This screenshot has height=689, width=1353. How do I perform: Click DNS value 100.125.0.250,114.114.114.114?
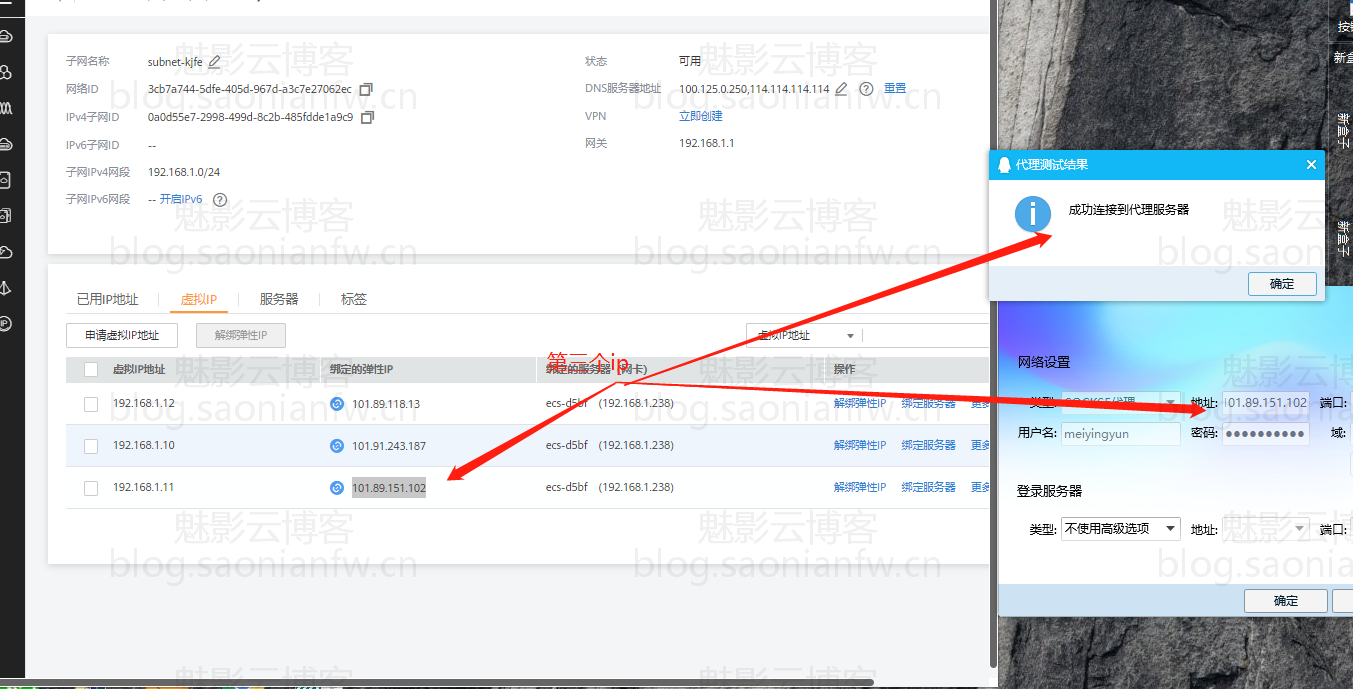pyautogui.click(x=754, y=89)
